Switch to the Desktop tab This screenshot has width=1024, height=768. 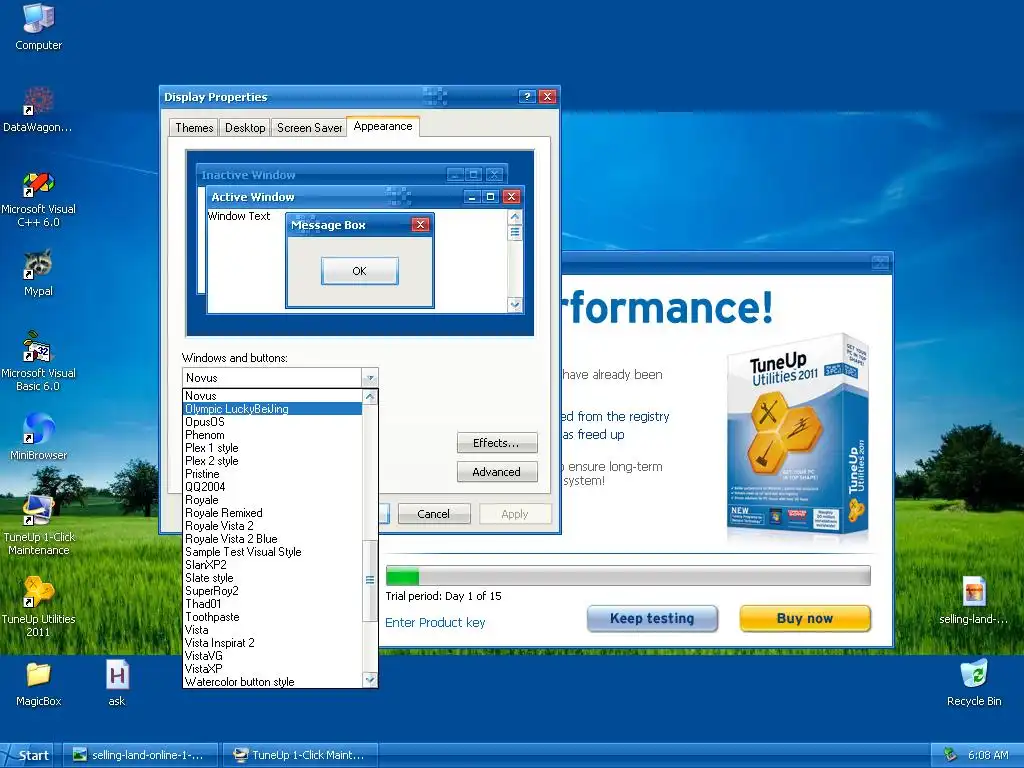(245, 128)
